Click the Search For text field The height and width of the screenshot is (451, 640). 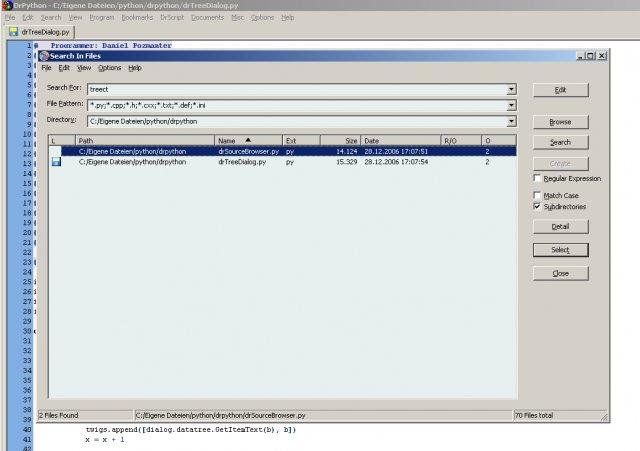pyautogui.click(x=297, y=89)
